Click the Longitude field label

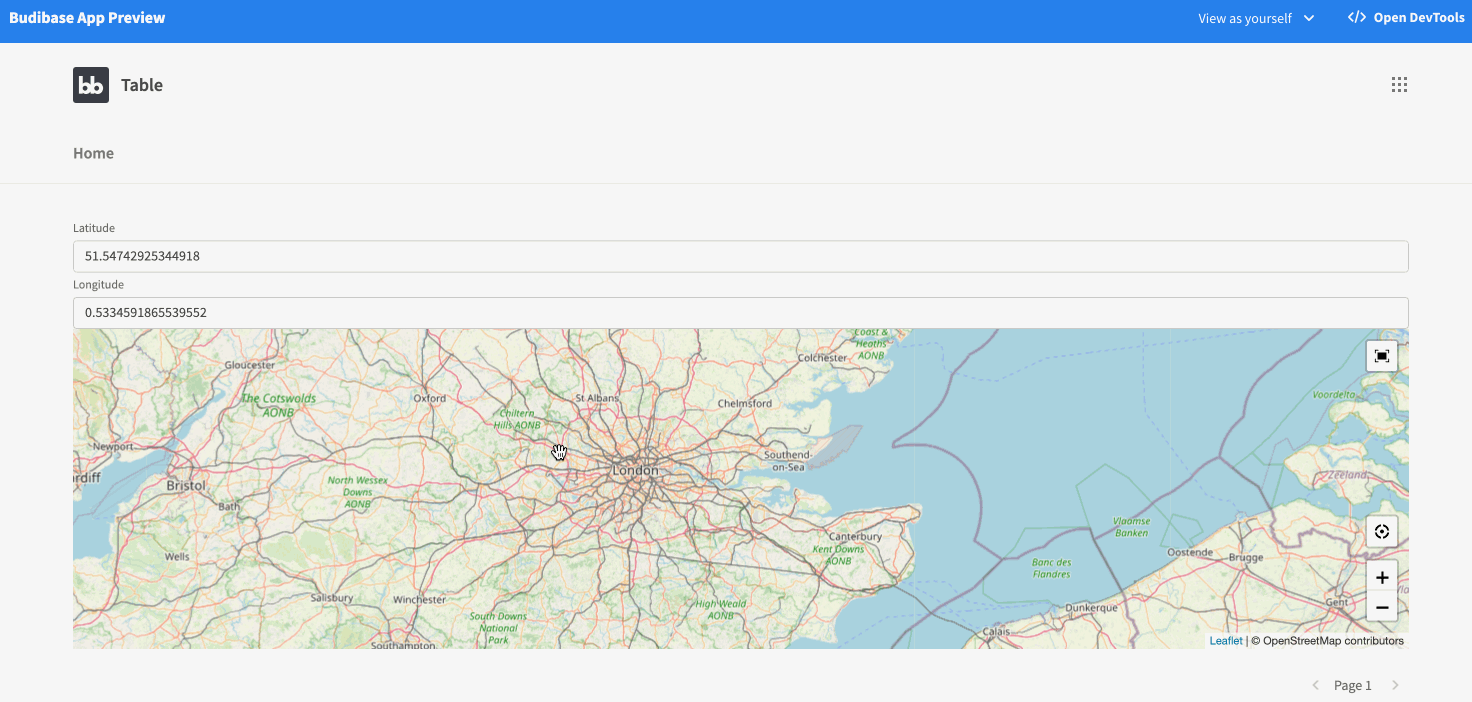click(x=98, y=285)
